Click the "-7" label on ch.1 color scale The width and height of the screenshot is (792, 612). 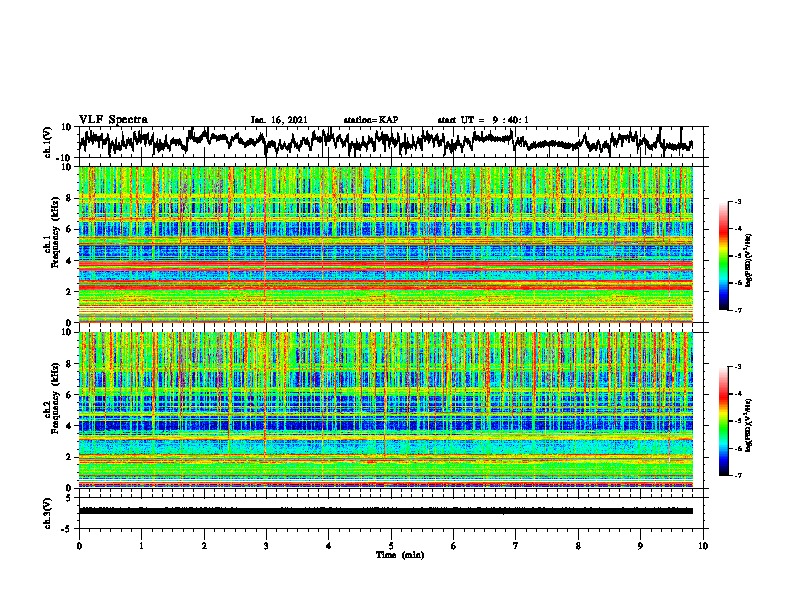tap(738, 310)
